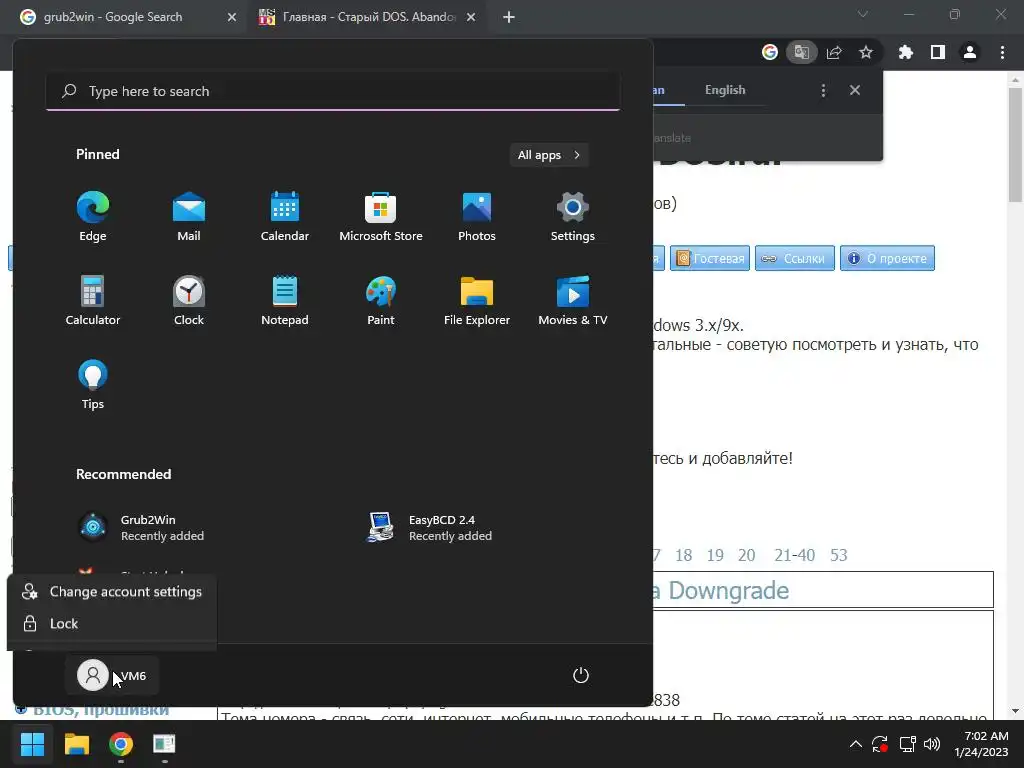
Task: Open recommended Grub2Win item
Action: (140, 528)
